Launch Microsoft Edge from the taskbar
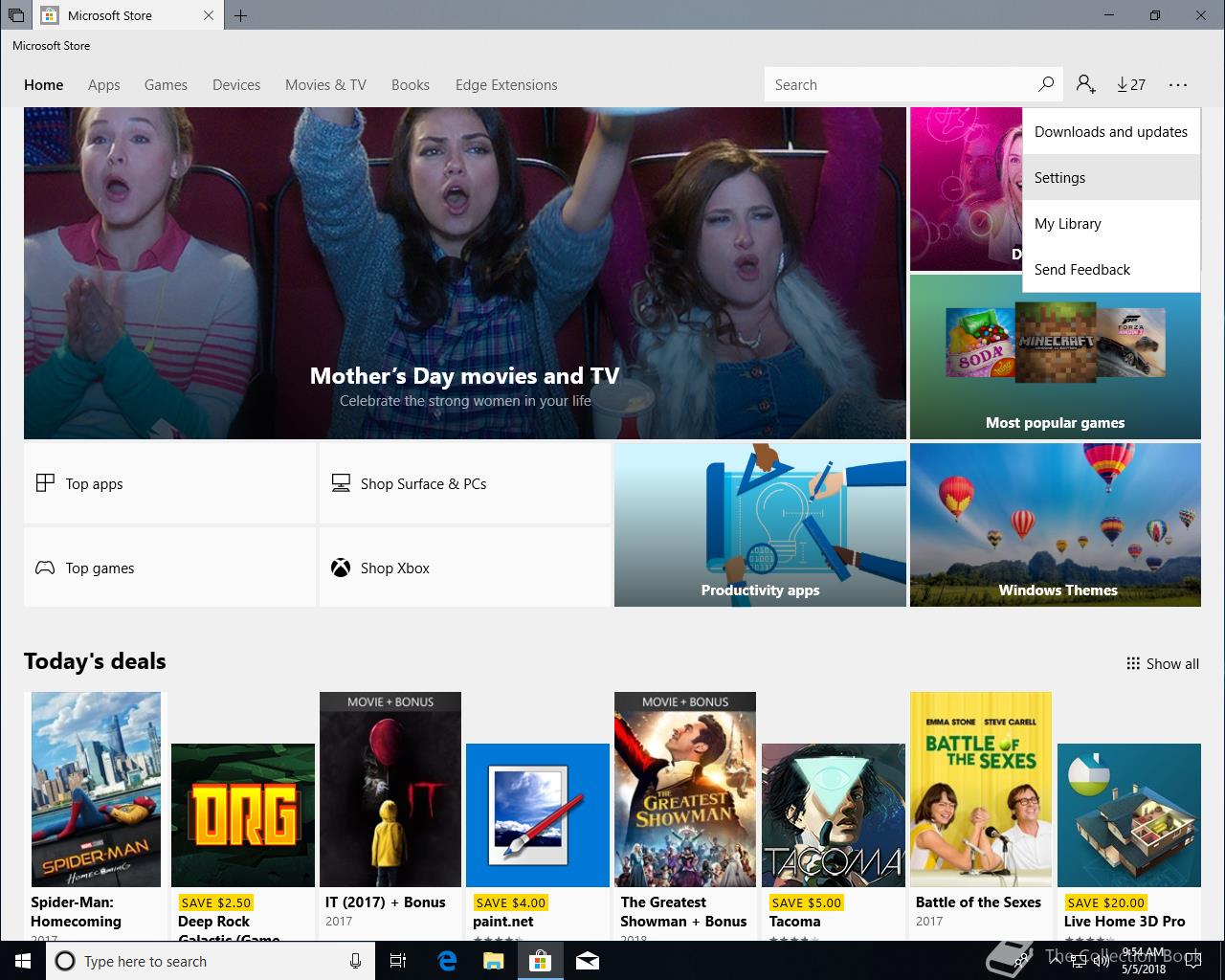 446,961
